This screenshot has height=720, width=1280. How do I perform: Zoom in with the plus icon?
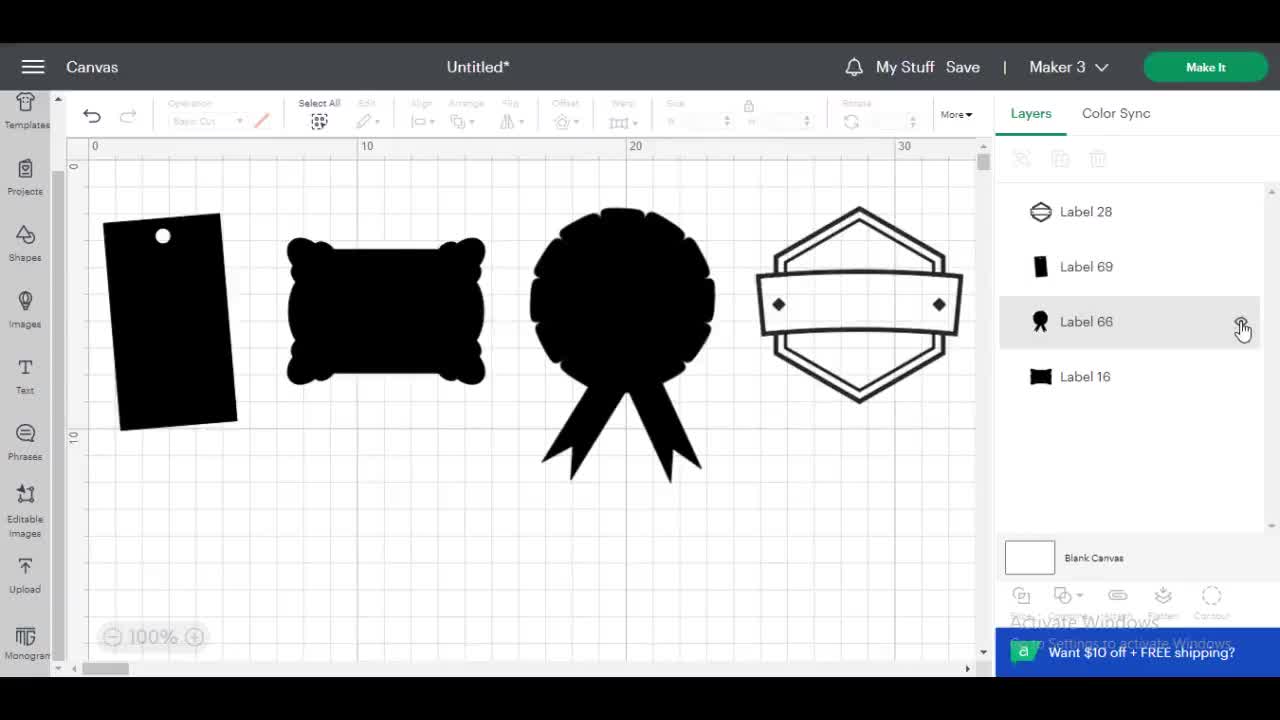[195, 637]
